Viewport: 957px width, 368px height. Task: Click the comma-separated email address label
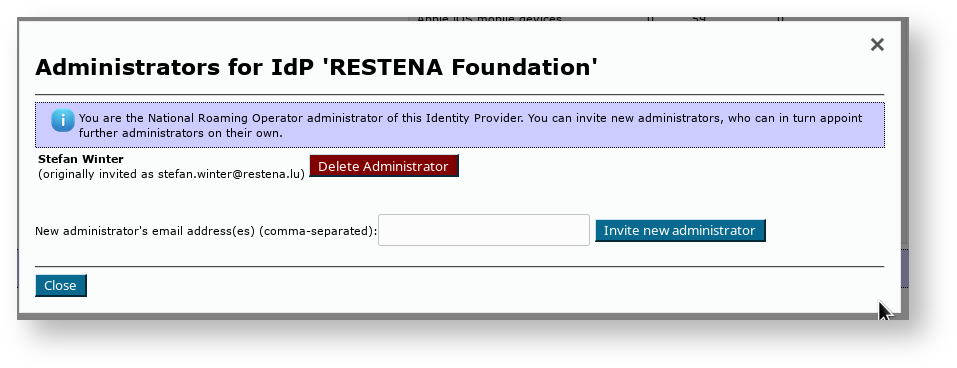click(206, 231)
